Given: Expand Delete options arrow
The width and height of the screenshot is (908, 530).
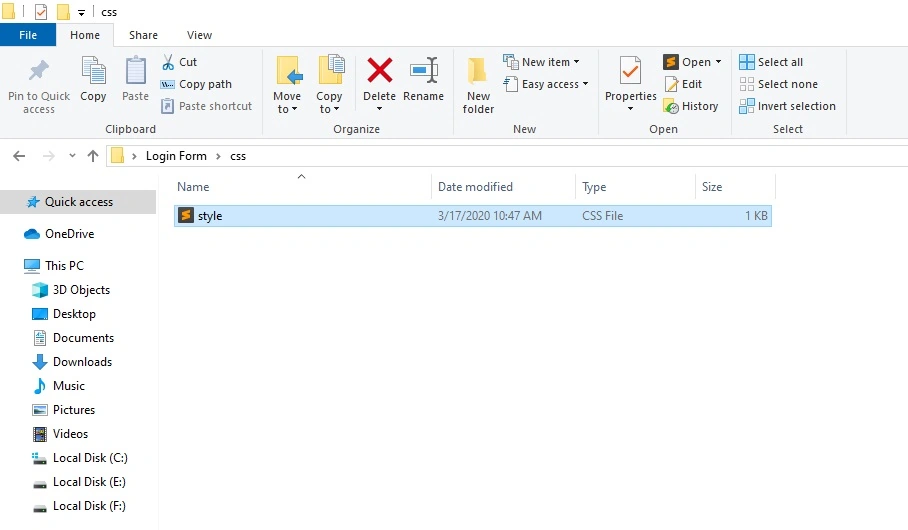Looking at the screenshot, I should [380, 109].
